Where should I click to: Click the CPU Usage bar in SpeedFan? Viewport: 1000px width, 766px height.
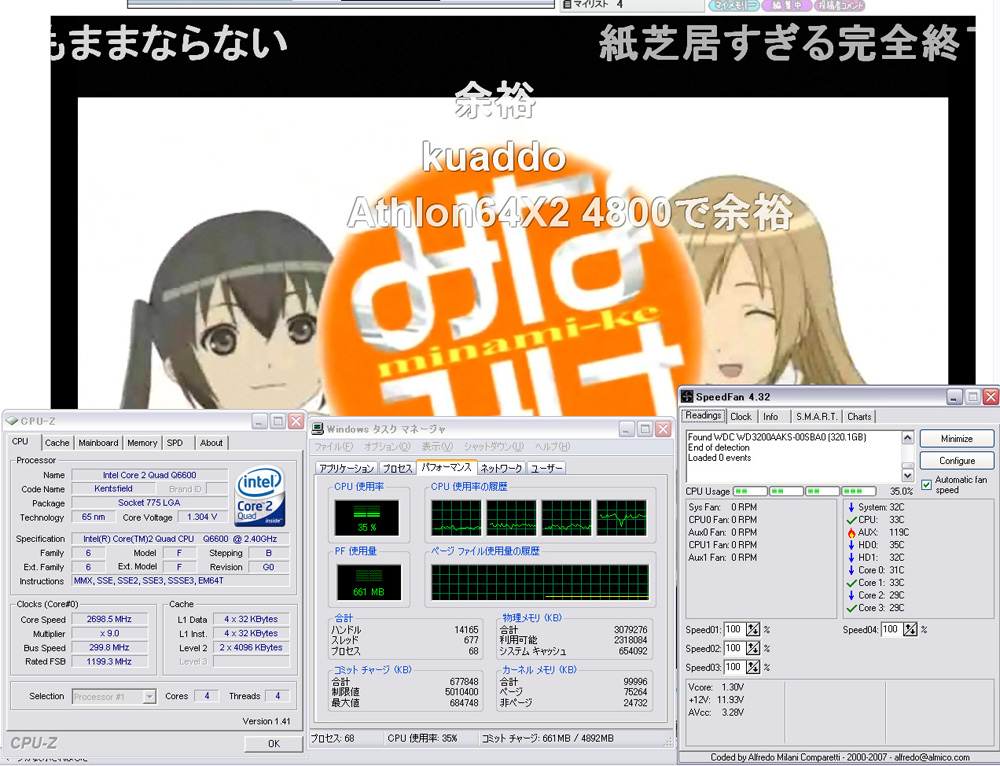pyautogui.click(x=804, y=491)
